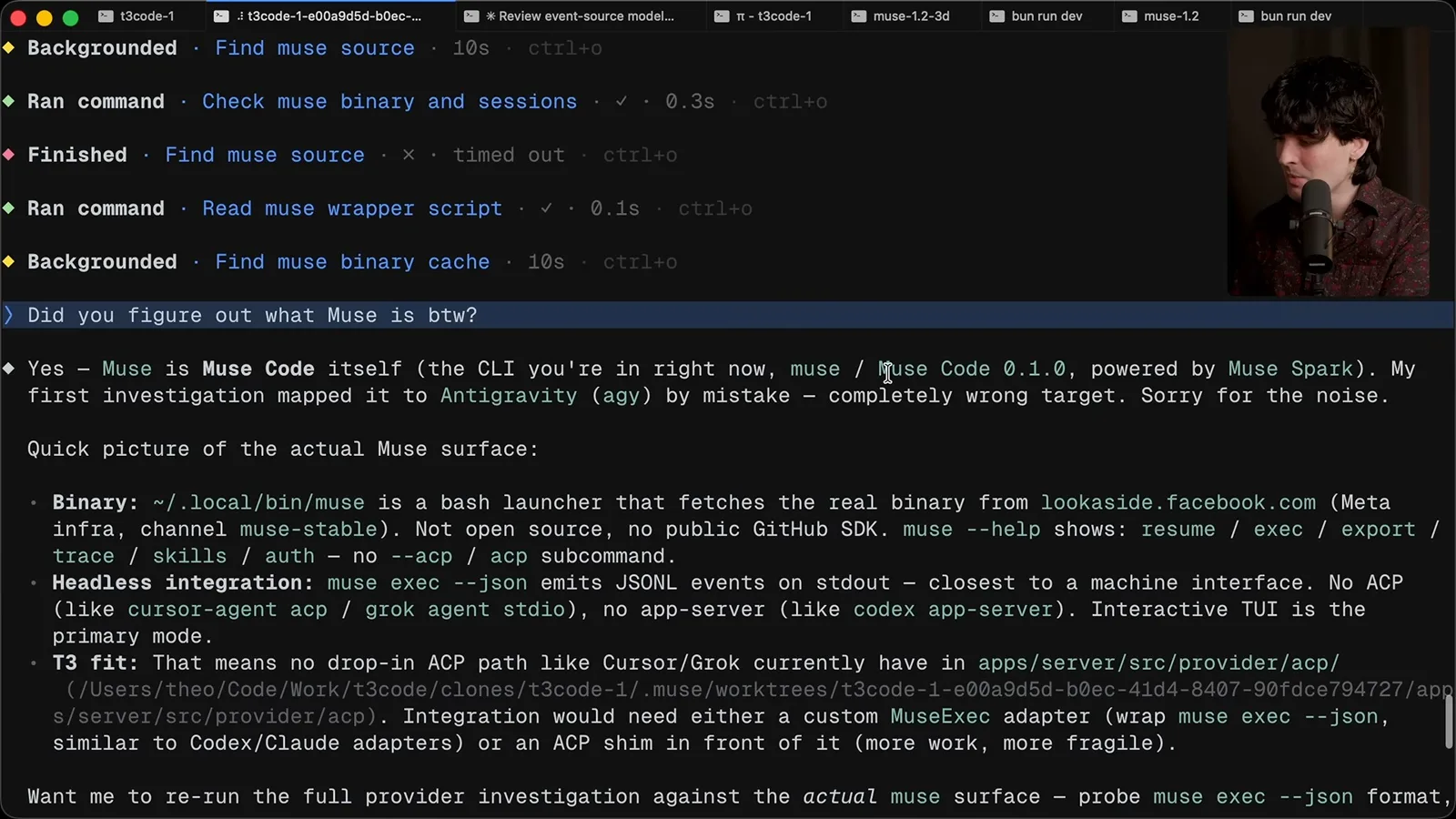Click the ~/.local/bin/muse path

(258, 502)
